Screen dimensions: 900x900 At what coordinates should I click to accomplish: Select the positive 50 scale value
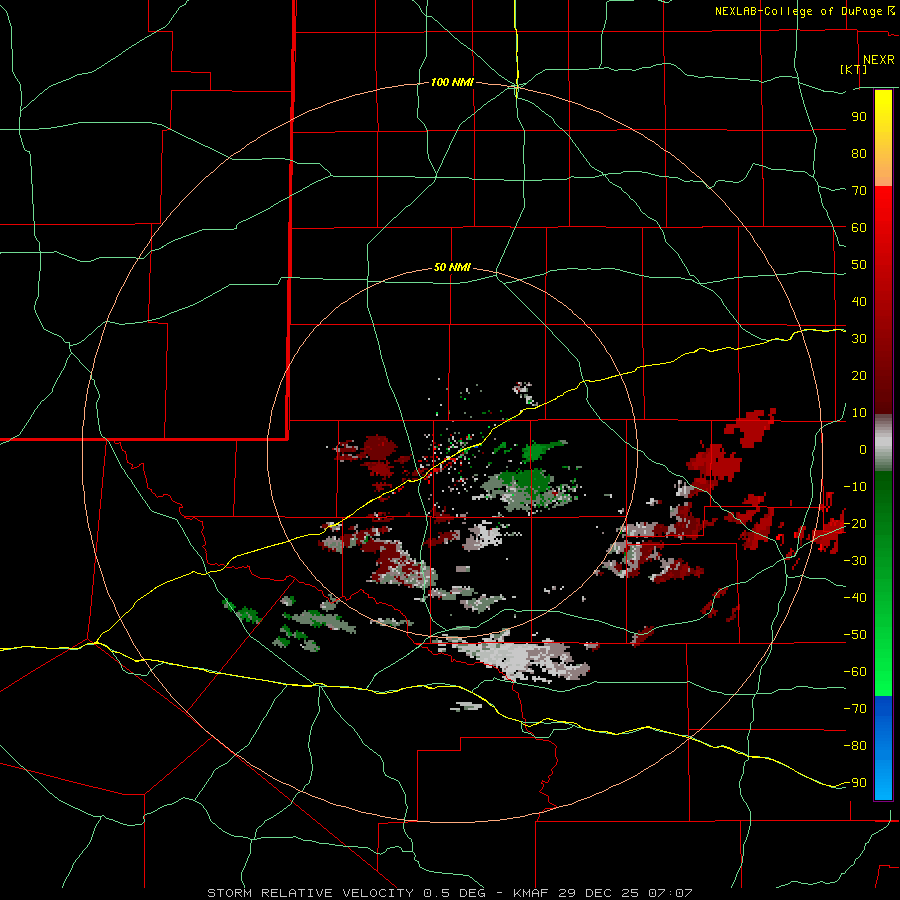click(x=859, y=265)
